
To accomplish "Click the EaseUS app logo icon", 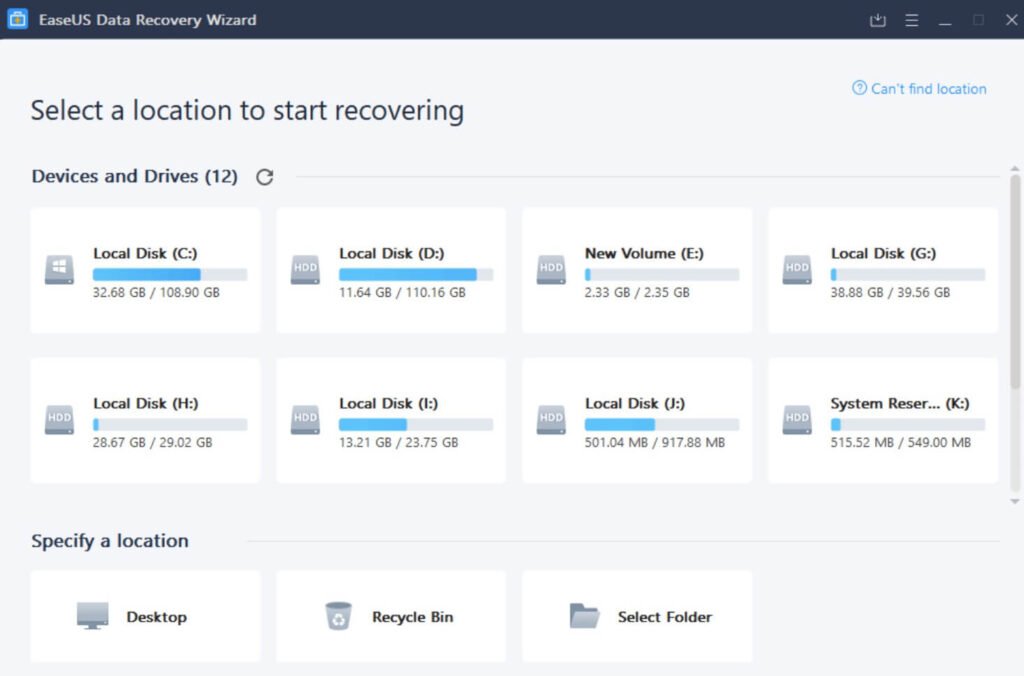I will [x=18, y=19].
